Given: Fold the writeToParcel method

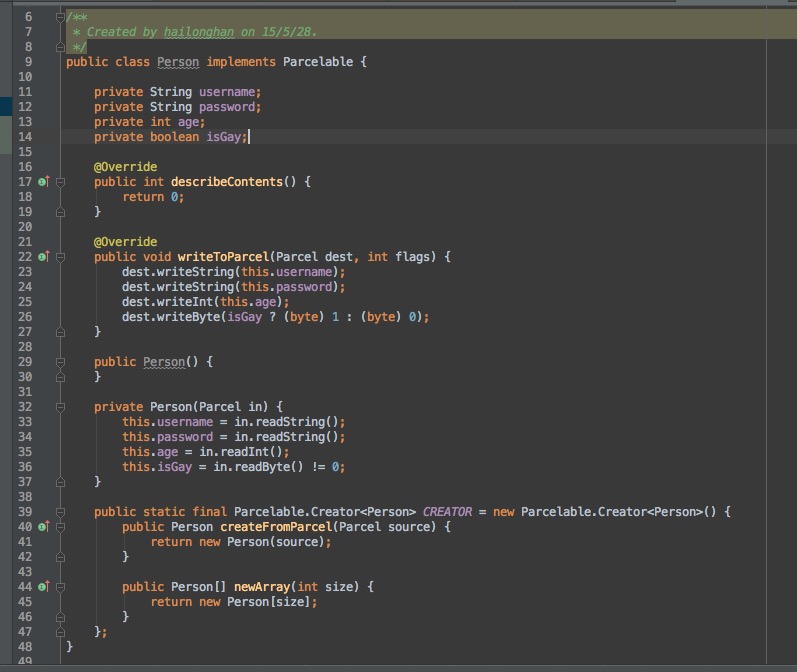Looking at the screenshot, I should click(60, 257).
